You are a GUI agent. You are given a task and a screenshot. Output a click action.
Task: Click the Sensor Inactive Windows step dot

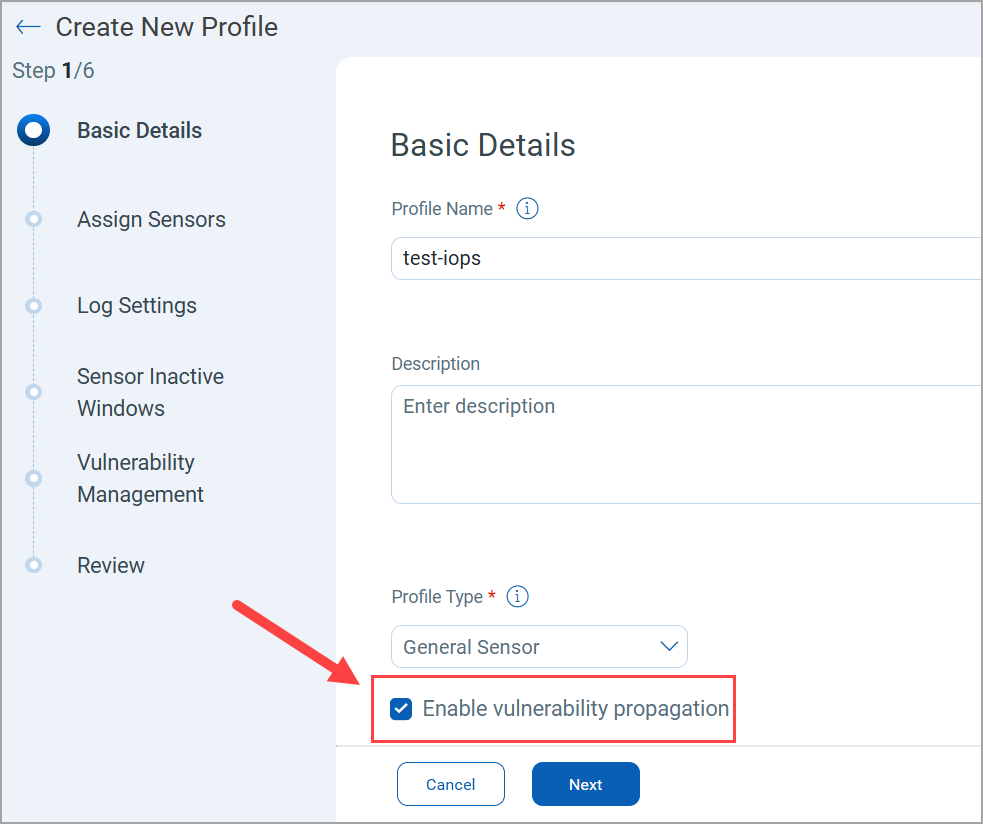point(34,392)
